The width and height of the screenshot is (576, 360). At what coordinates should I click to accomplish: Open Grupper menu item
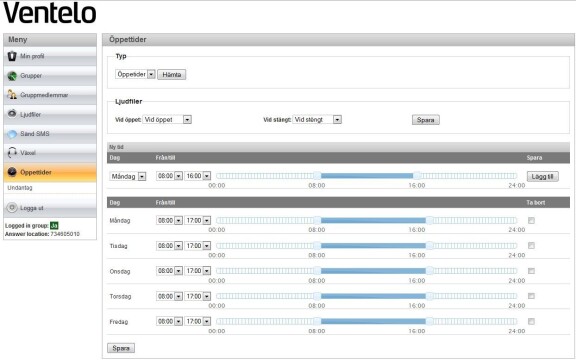[50, 76]
